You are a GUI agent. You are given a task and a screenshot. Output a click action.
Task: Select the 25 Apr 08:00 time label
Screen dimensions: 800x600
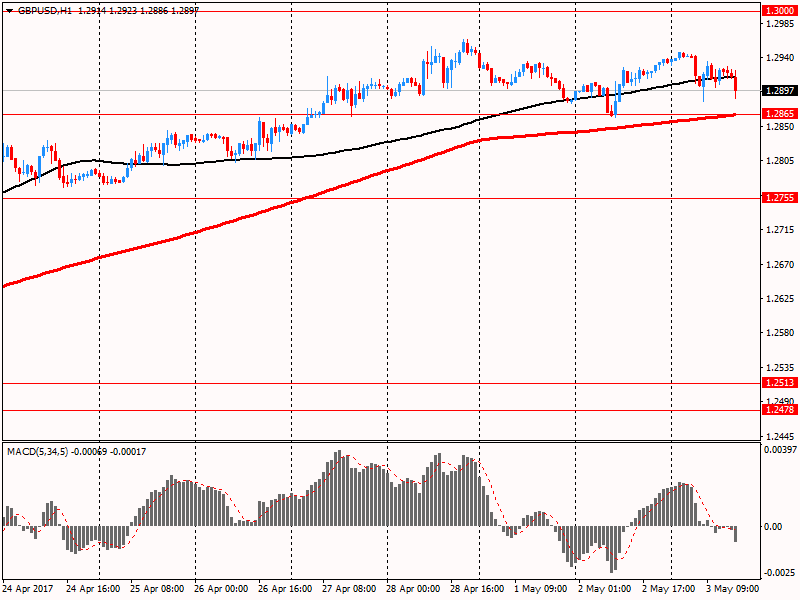pos(157,589)
